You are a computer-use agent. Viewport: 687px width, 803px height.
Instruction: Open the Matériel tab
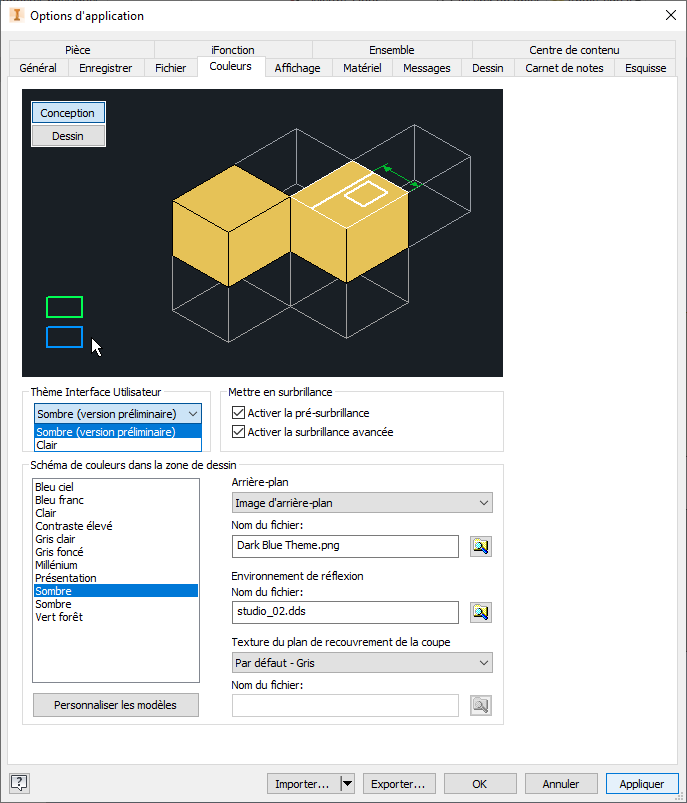(x=362, y=68)
